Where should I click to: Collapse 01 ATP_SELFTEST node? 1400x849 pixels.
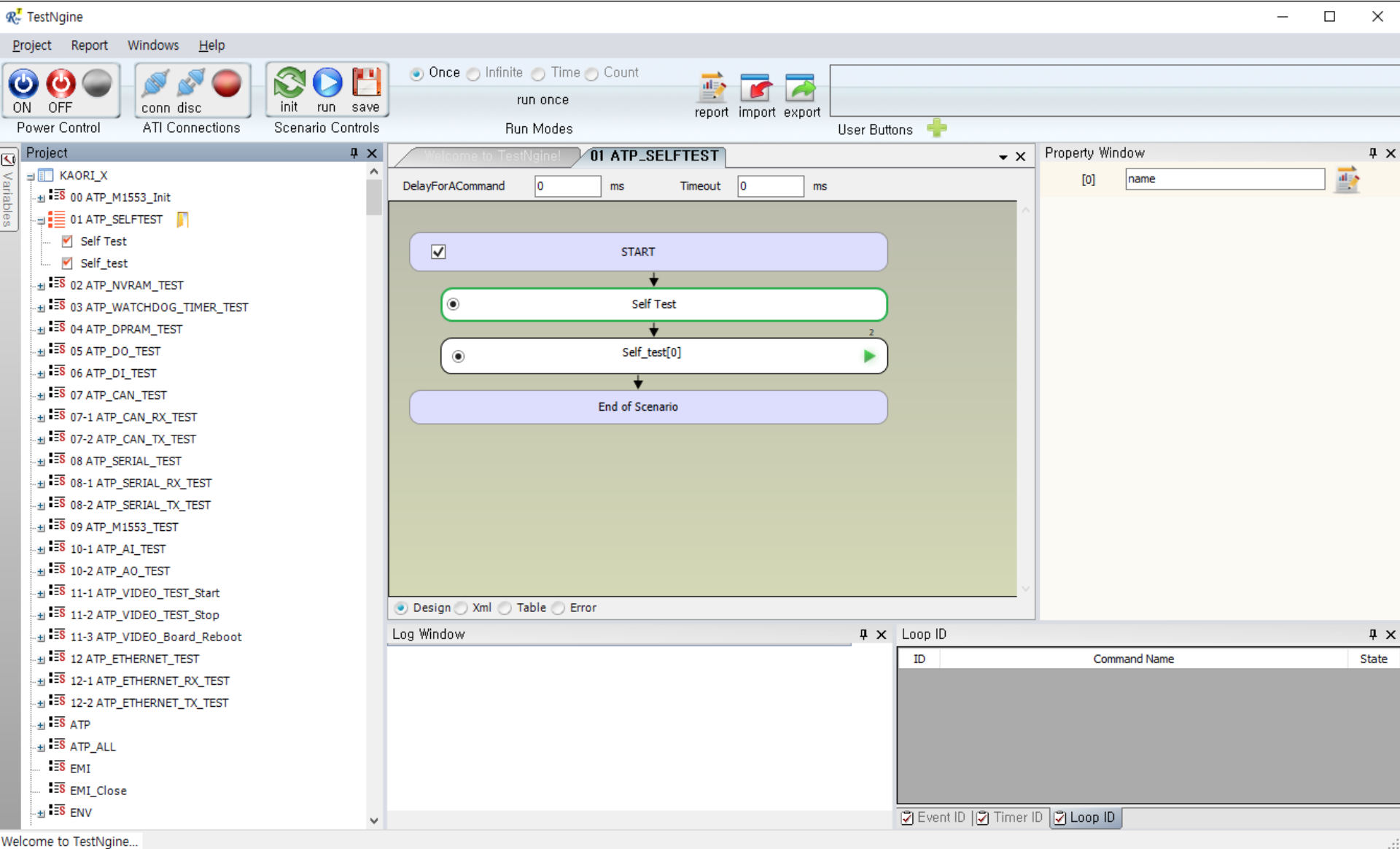pos(41,220)
